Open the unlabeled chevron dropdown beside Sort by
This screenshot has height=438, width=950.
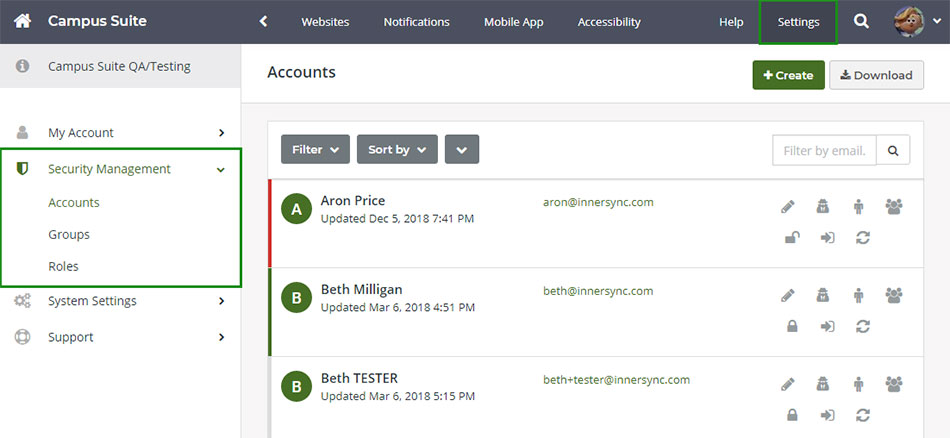462,149
